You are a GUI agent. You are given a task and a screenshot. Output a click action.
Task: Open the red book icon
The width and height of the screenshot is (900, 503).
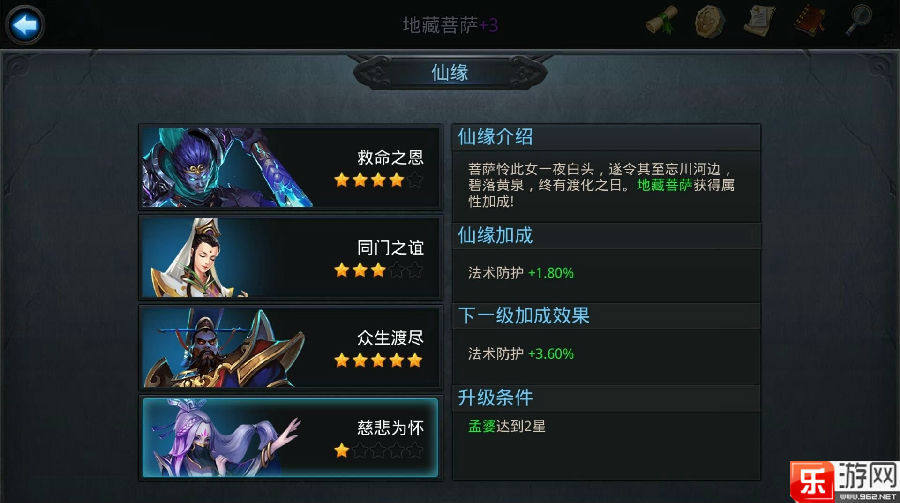coord(810,21)
